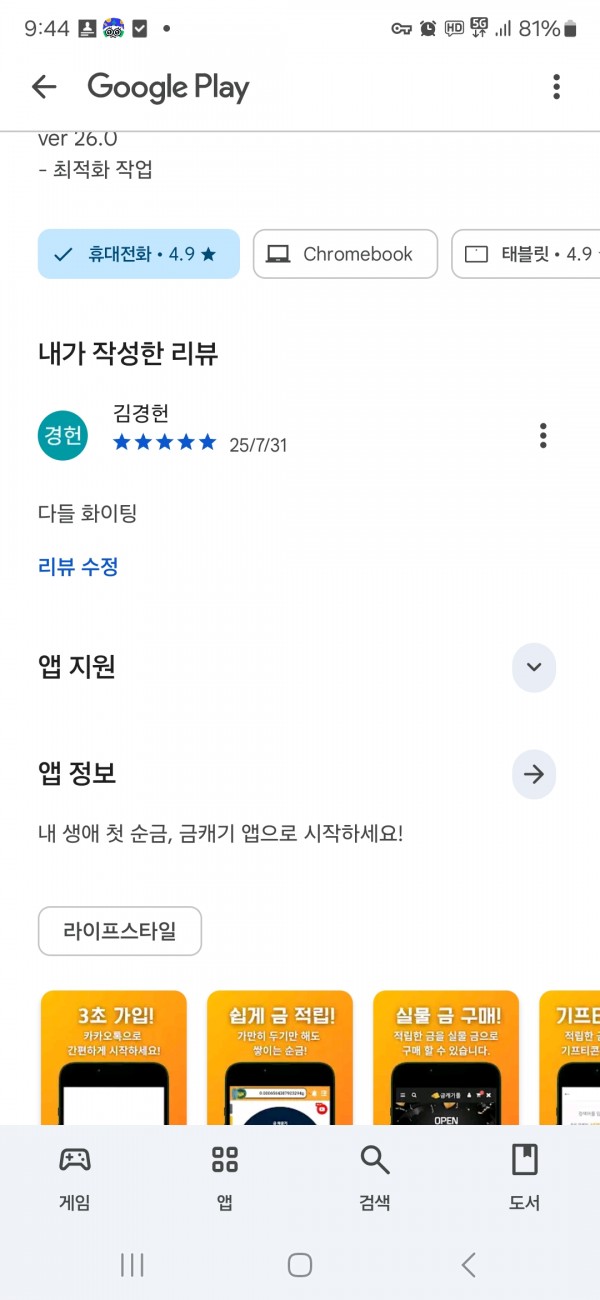Image resolution: width=600 pixels, height=1300 pixels.
Task: Tap the 경헌 profile avatar
Action: [x=63, y=436]
